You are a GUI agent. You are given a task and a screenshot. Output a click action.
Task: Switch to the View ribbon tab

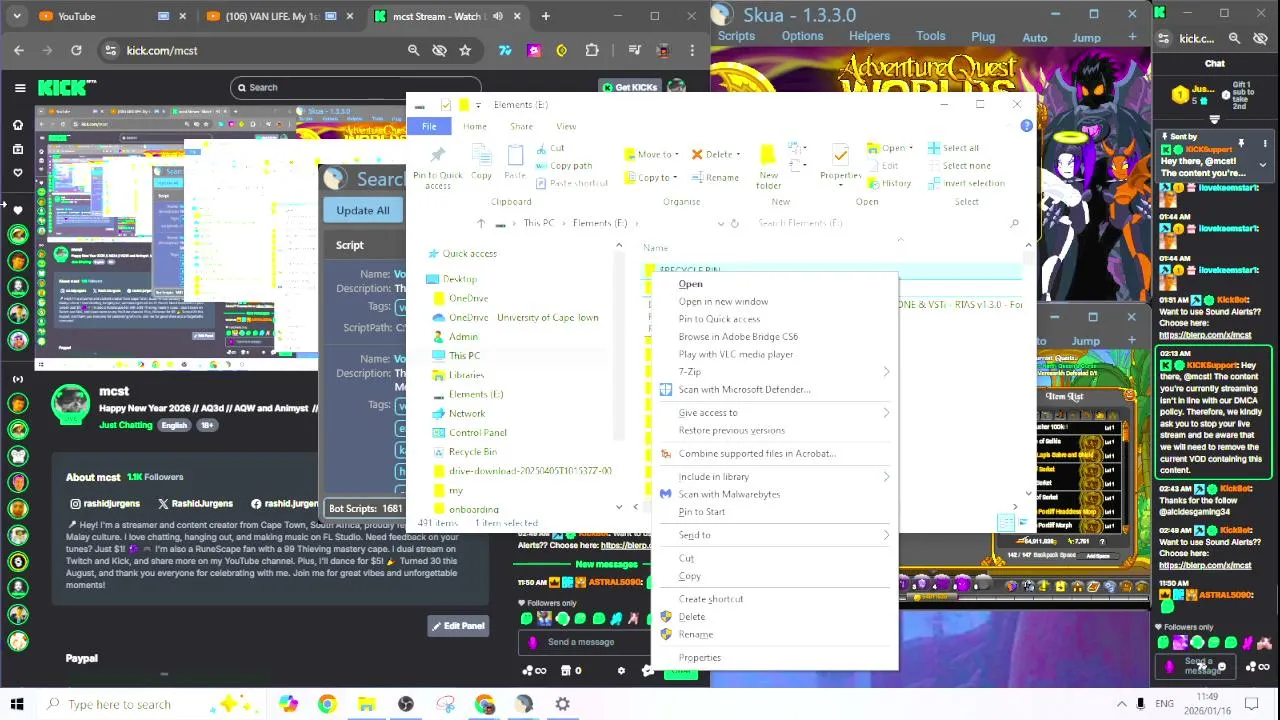566,126
